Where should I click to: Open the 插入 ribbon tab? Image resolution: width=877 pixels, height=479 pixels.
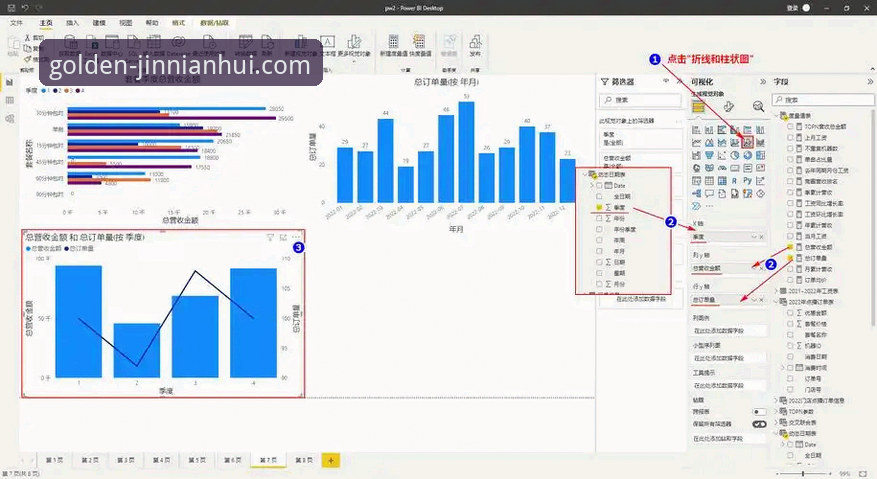pyautogui.click(x=73, y=23)
